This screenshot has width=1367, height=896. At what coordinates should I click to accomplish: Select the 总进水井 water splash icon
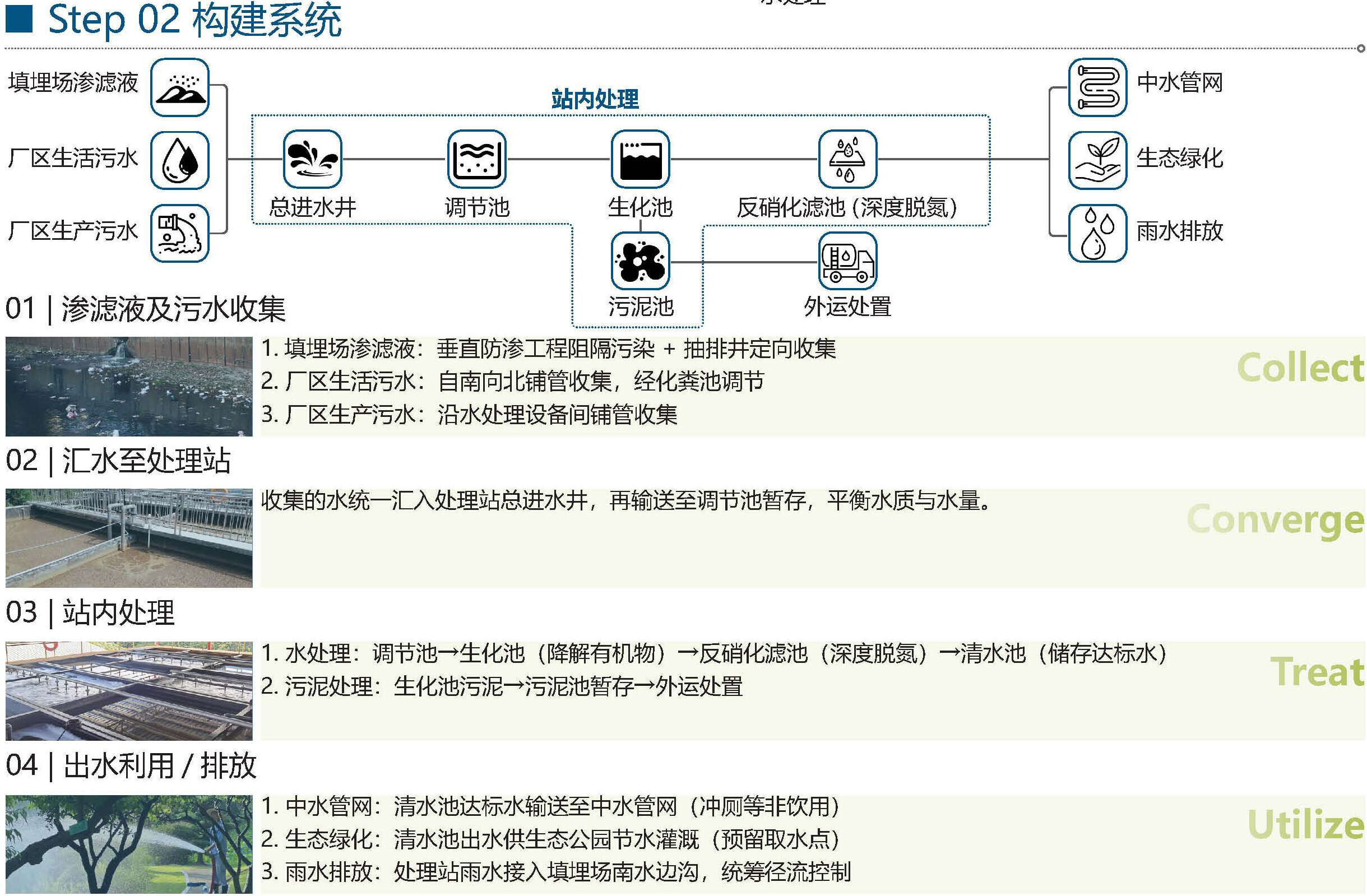pyautogui.click(x=312, y=159)
